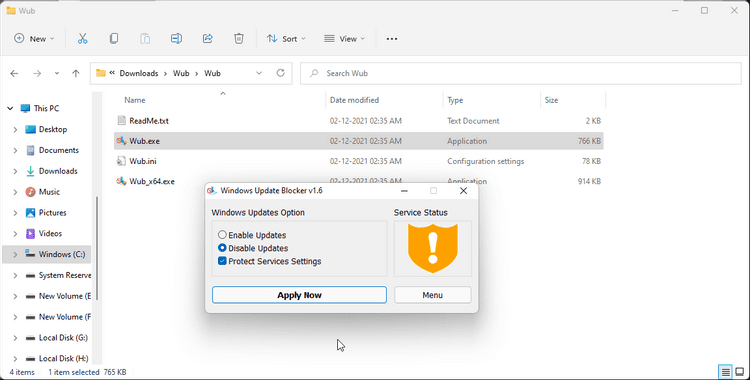This screenshot has width=750, height=380.
Task: Select the Disable Updates radio button
Action: pyautogui.click(x=222, y=248)
